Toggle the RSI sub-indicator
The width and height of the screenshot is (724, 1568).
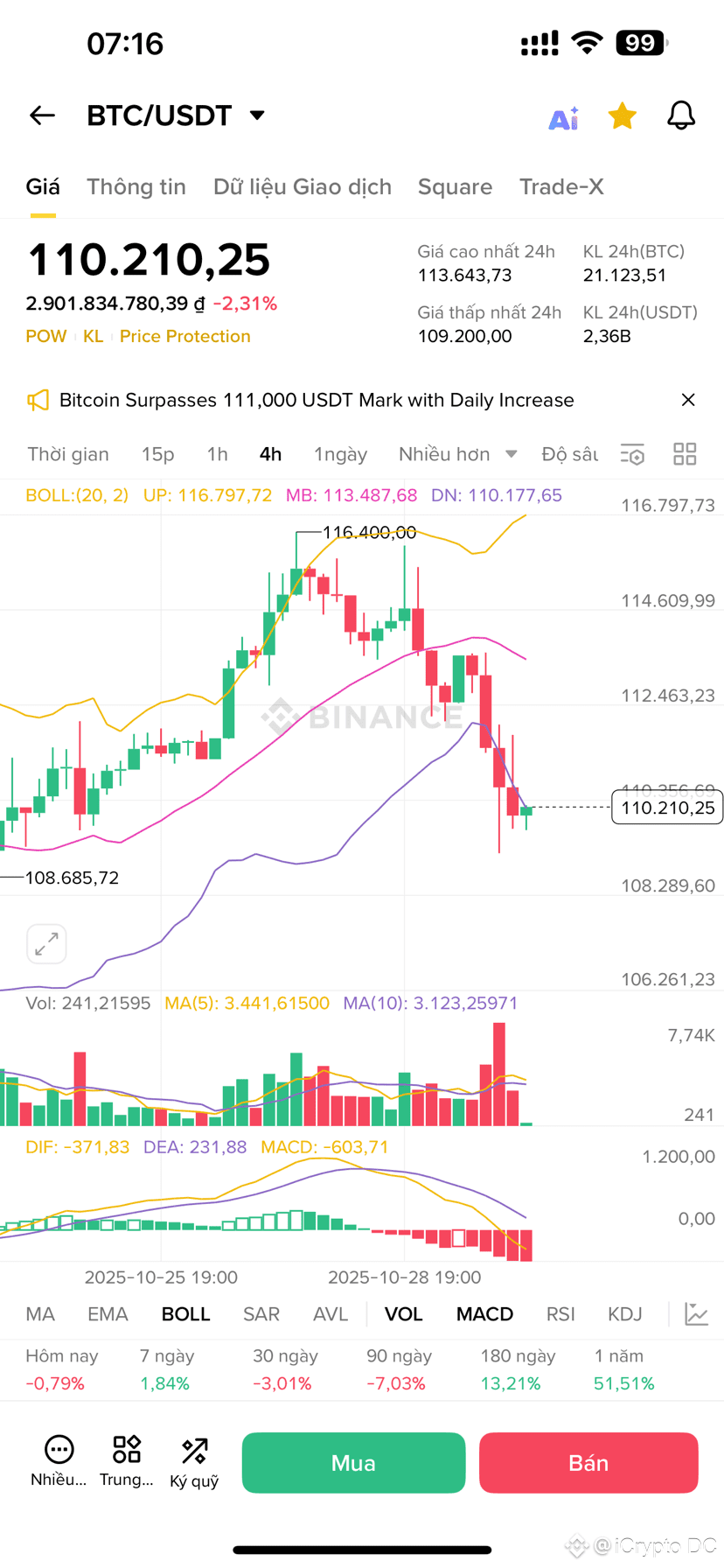click(560, 1314)
